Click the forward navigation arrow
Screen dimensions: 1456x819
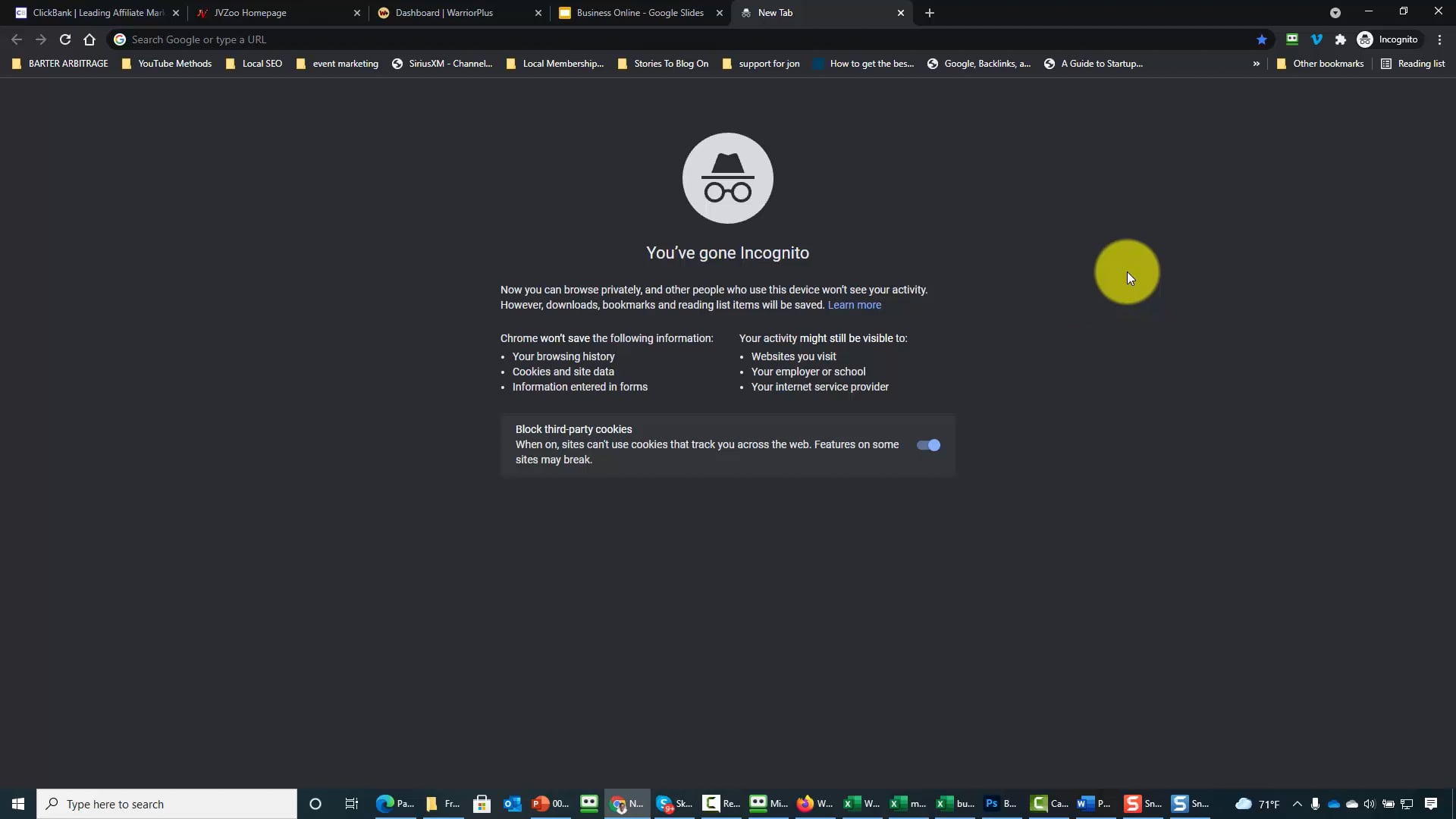coord(41,39)
